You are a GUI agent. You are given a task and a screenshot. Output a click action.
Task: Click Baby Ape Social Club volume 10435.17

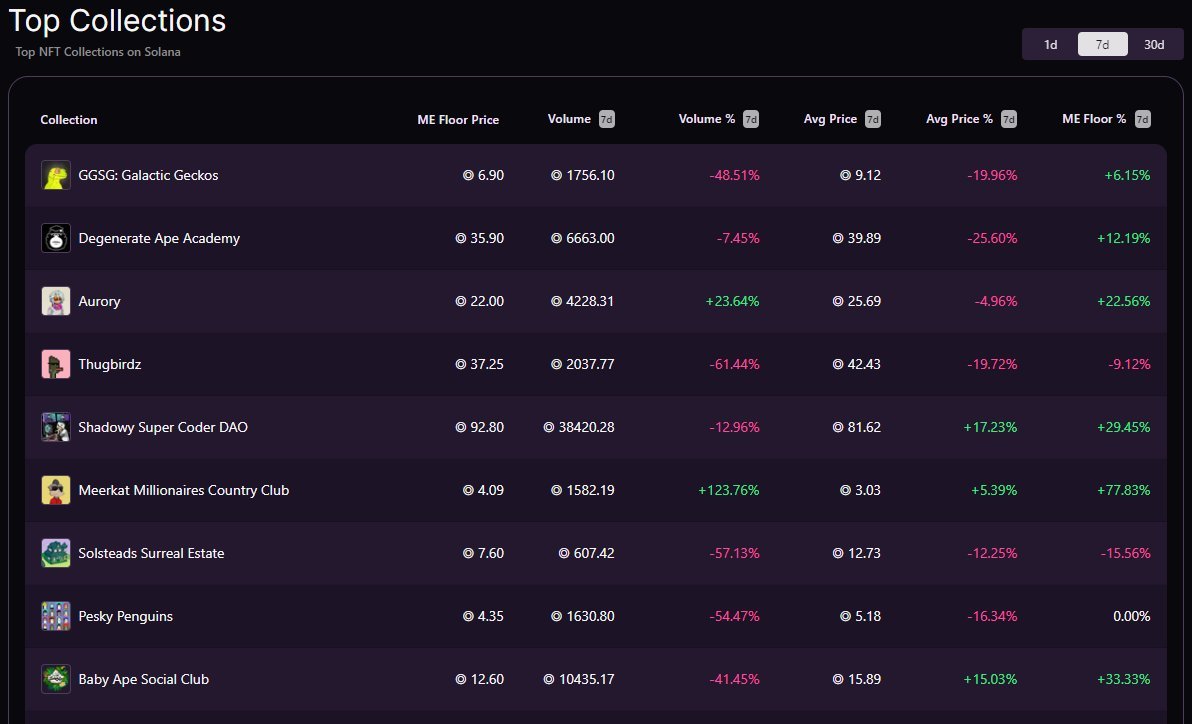(x=579, y=679)
